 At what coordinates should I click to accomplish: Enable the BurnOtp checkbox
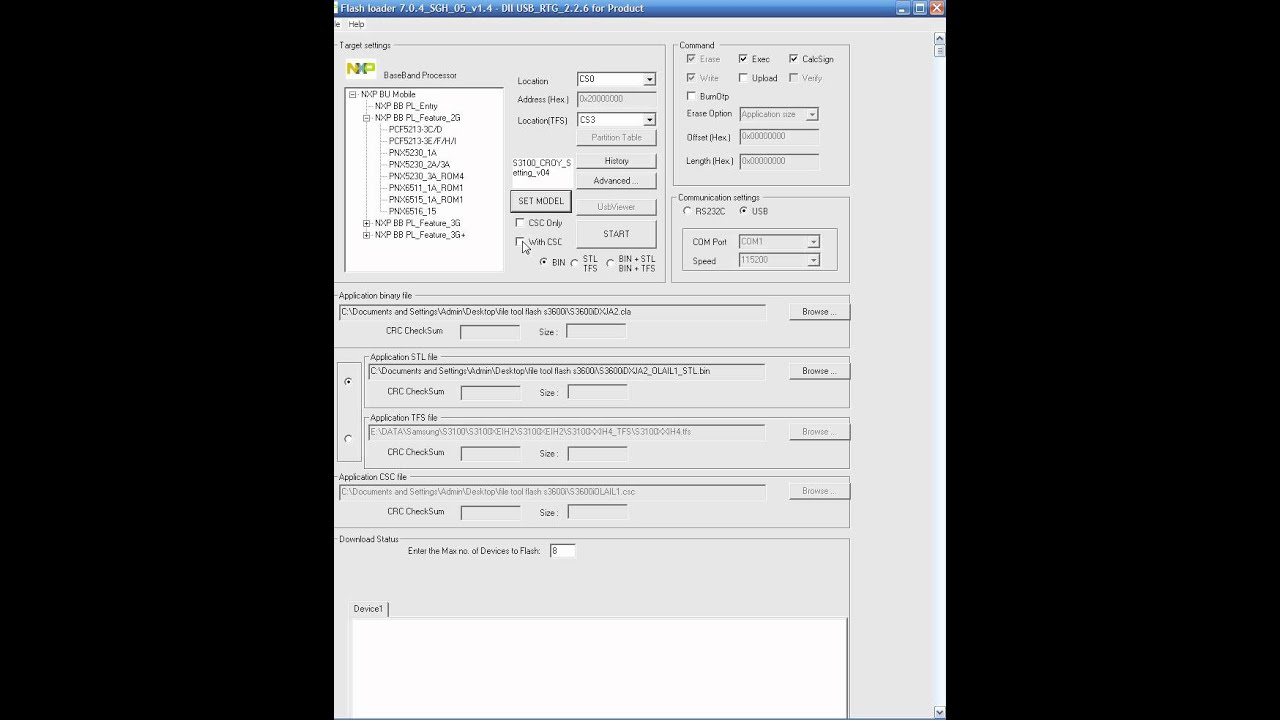tap(691, 97)
